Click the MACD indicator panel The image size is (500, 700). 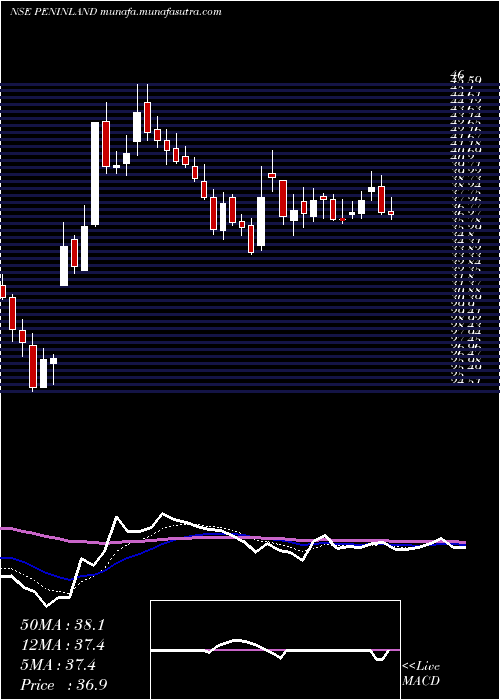click(275, 650)
